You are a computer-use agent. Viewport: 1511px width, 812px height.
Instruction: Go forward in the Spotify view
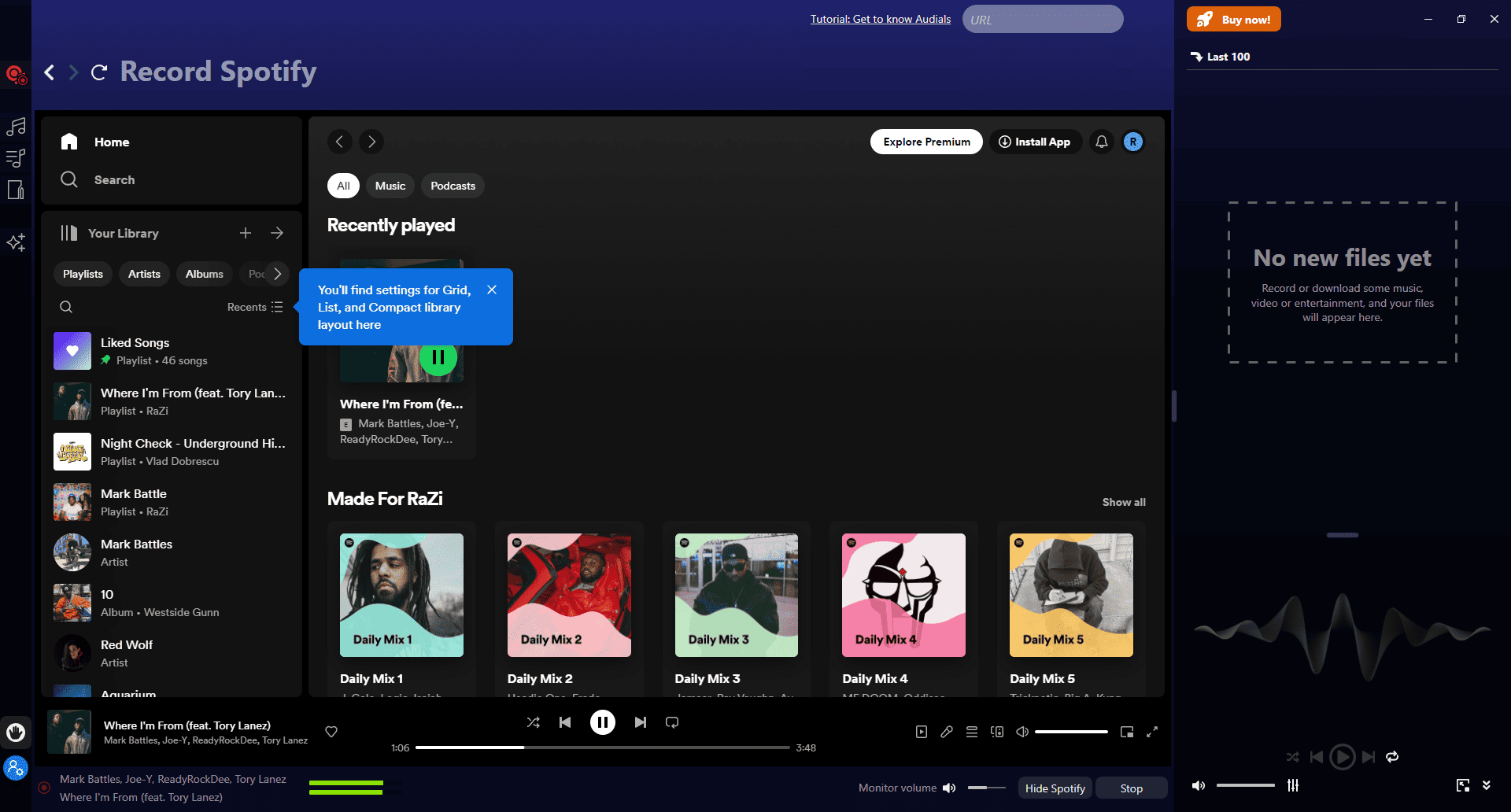371,142
